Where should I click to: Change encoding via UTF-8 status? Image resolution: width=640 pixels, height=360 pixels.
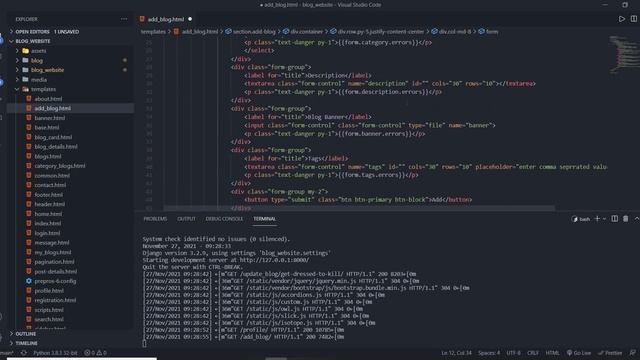point(513,353)
